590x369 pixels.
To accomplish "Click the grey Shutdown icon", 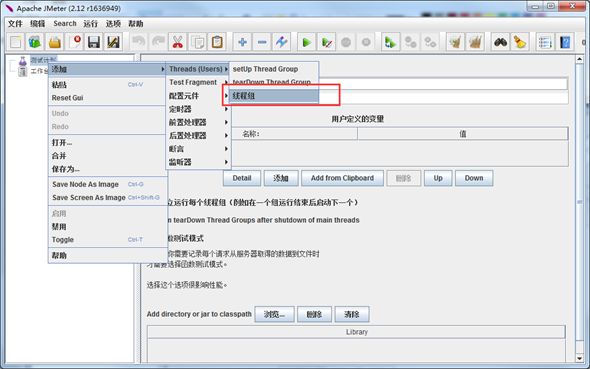I will click(x=365, y=42).
